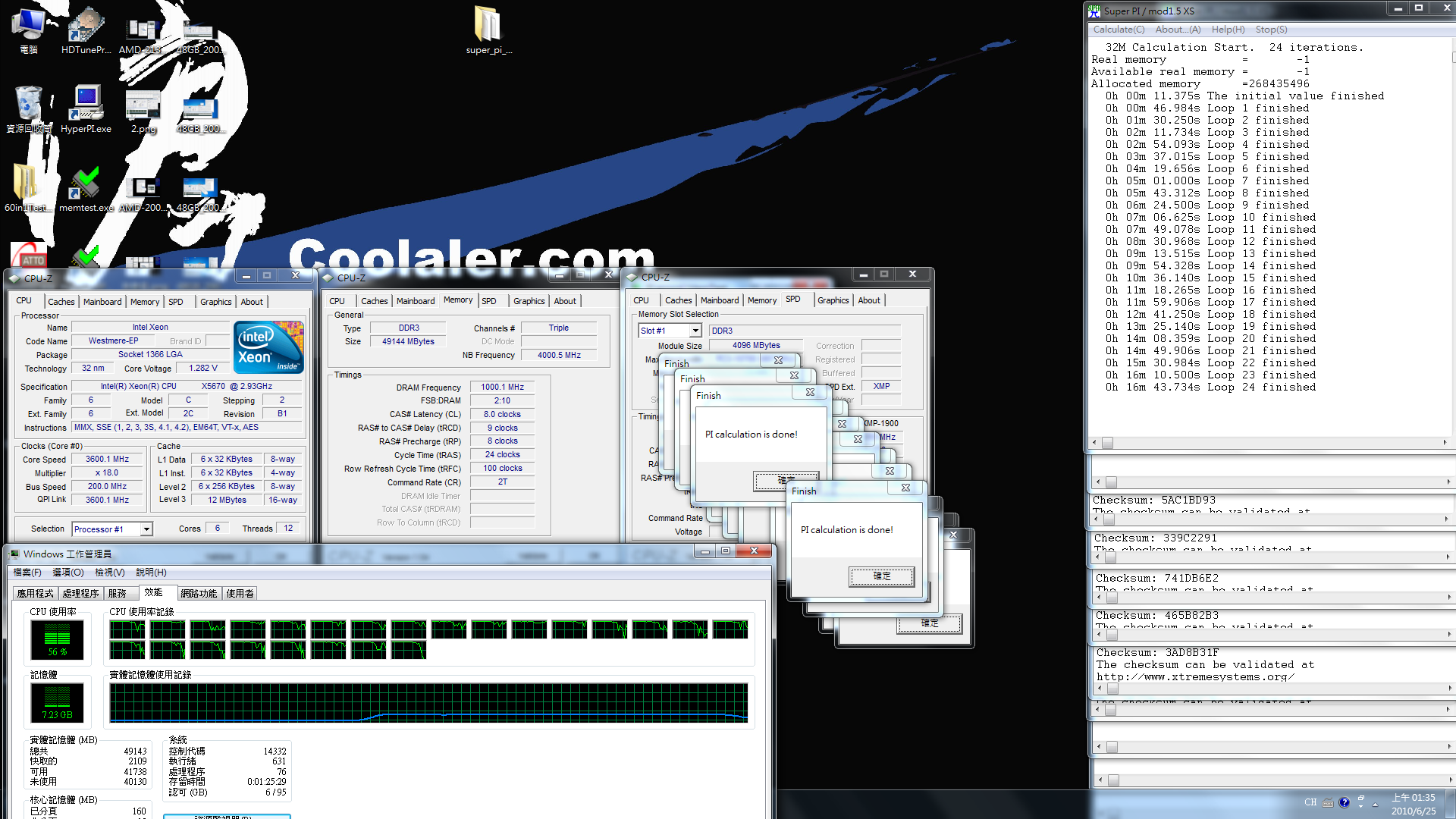Click the Intel Xeon inside logo
This screenshot has width=1456, height=819.
coord(268,347)
